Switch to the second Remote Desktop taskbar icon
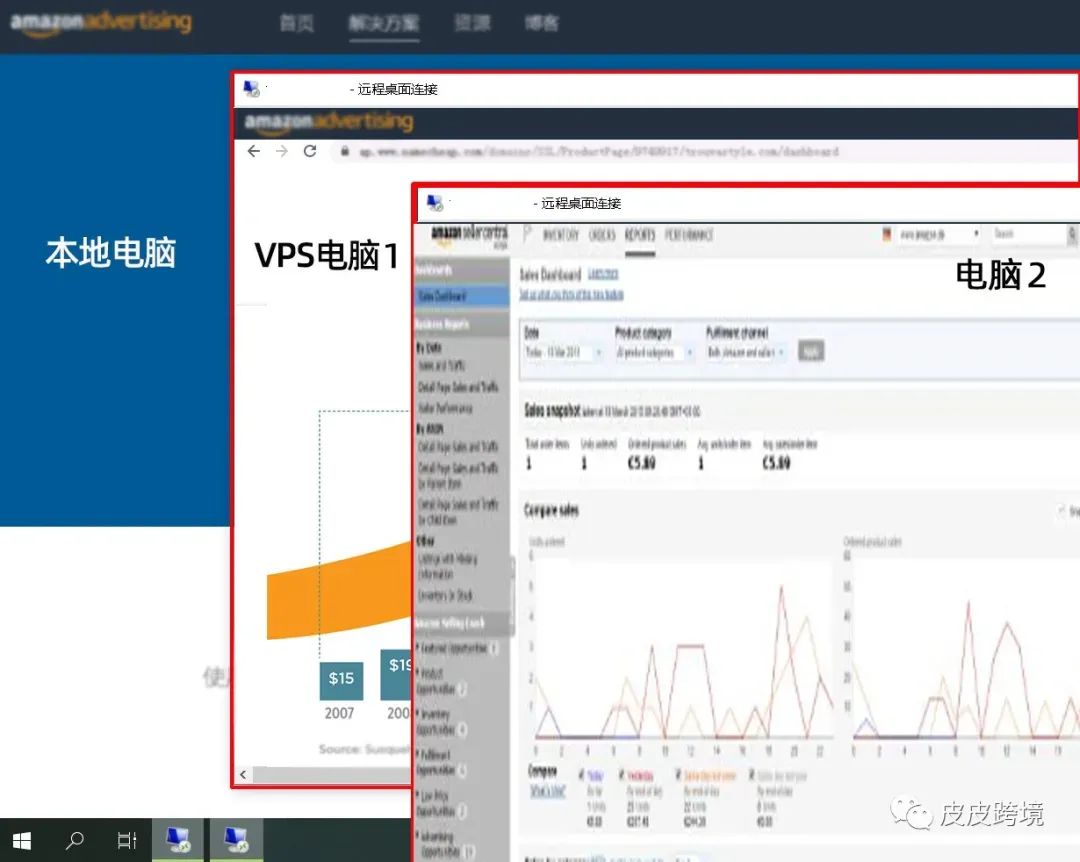 point(236,839)
